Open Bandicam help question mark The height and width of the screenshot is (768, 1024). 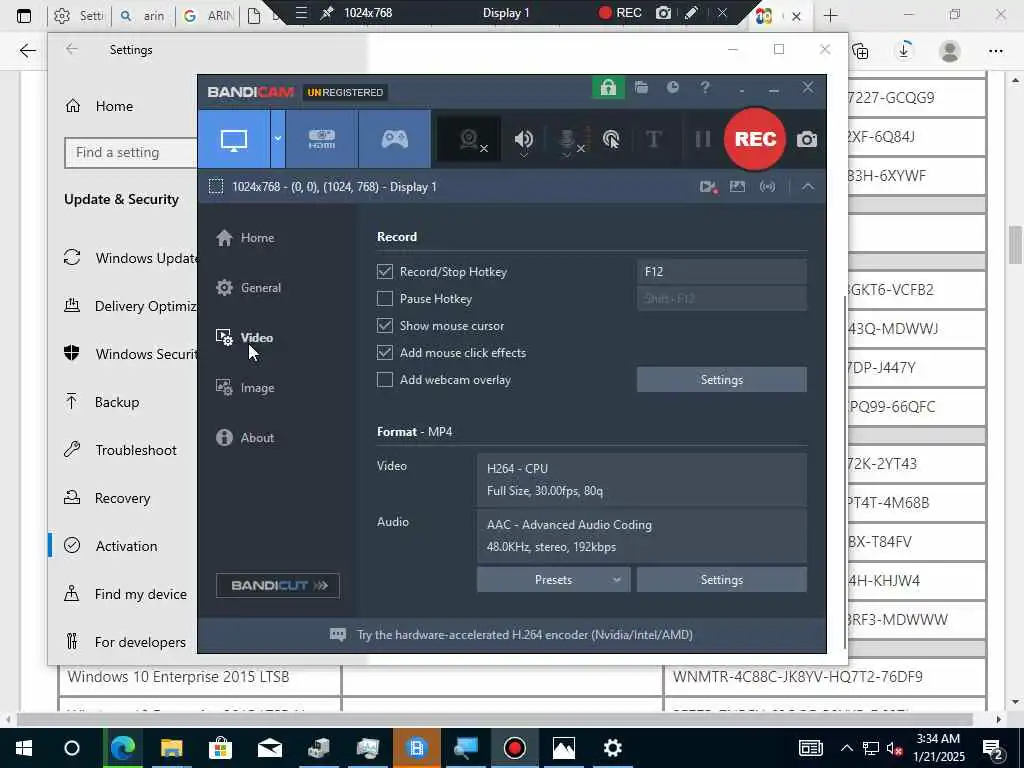point(705,88)
